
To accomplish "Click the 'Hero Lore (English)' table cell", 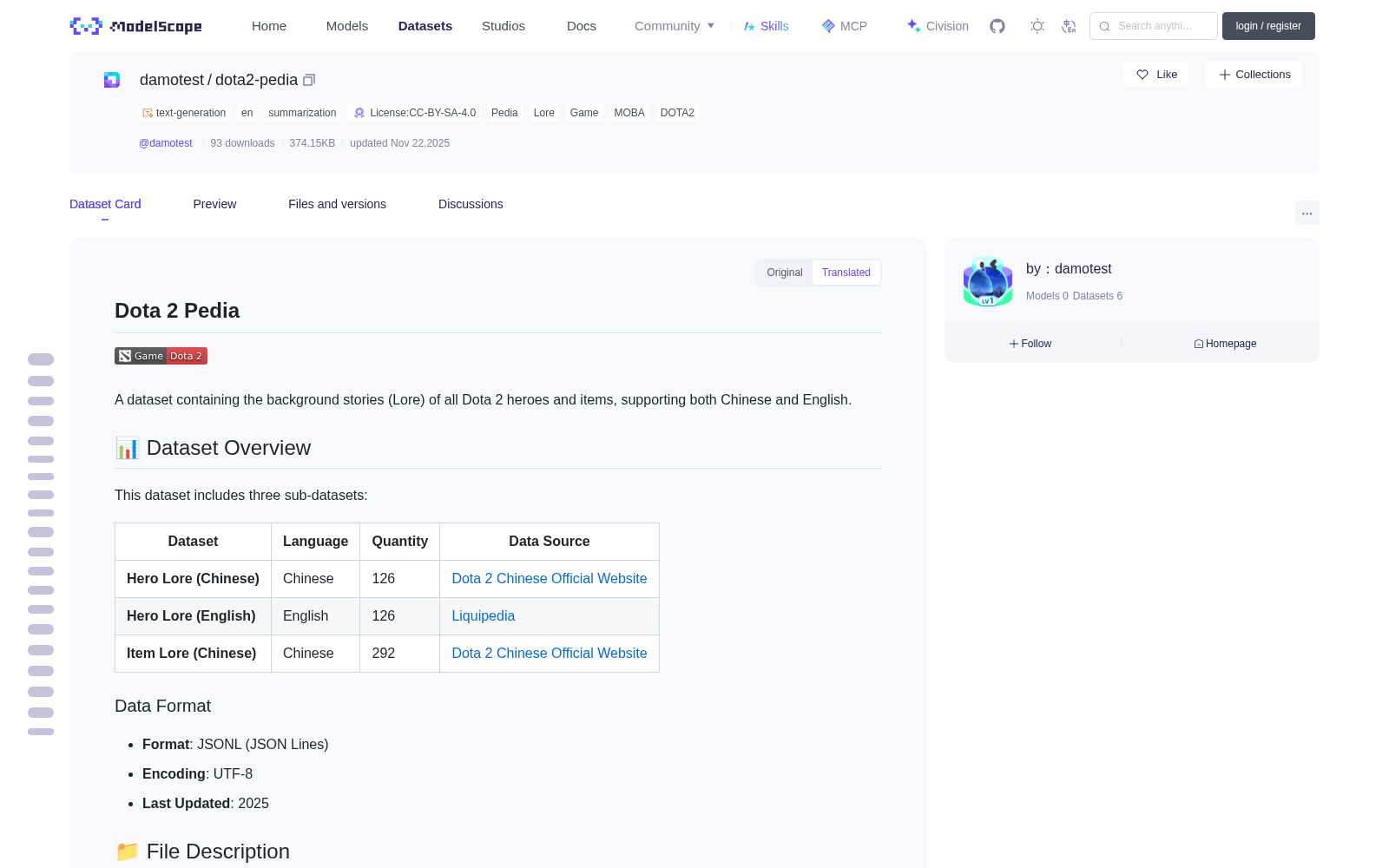I will tap(193, 616).
